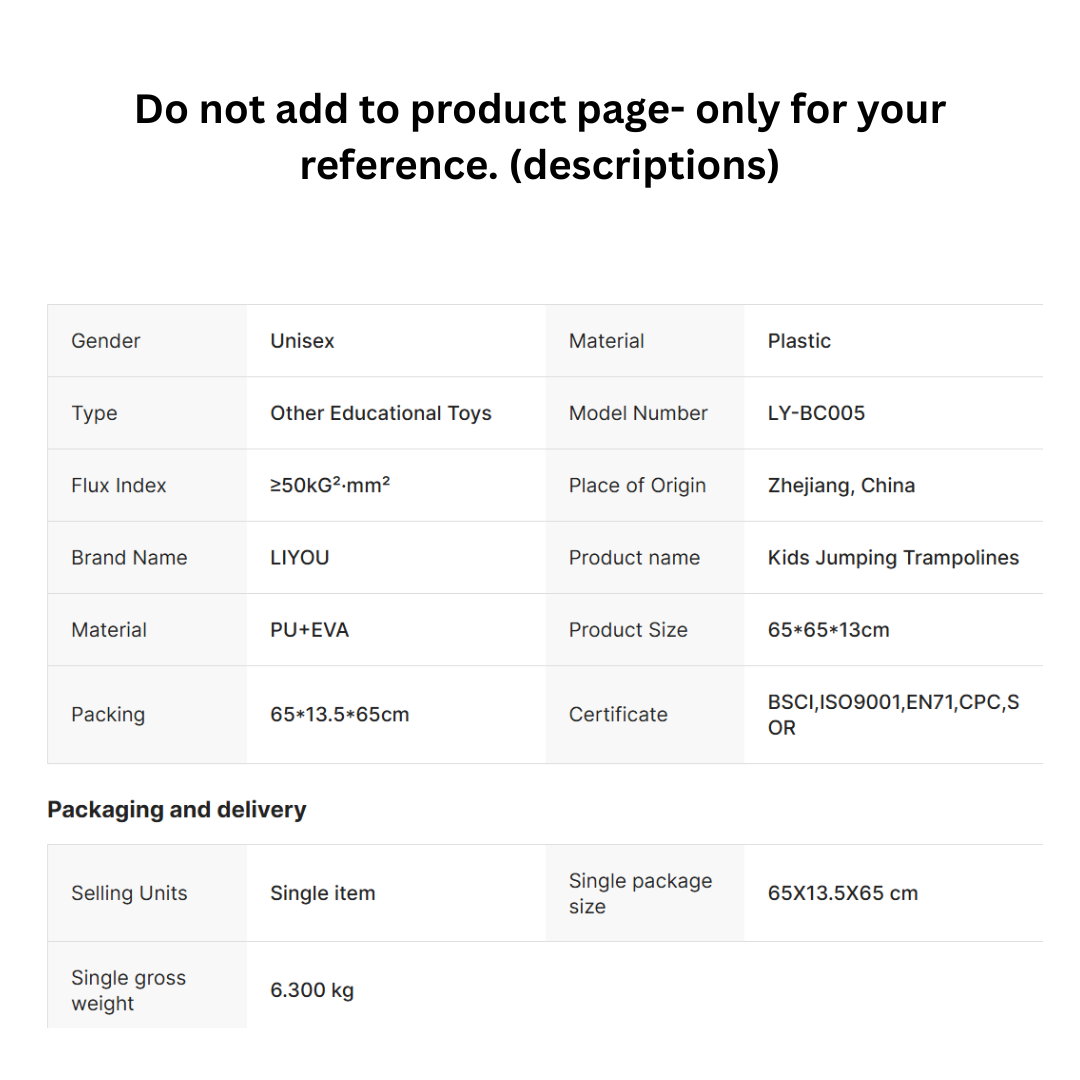
Task: Click the Unisex value
Action: pyautogui.click(x=302, y=341)
